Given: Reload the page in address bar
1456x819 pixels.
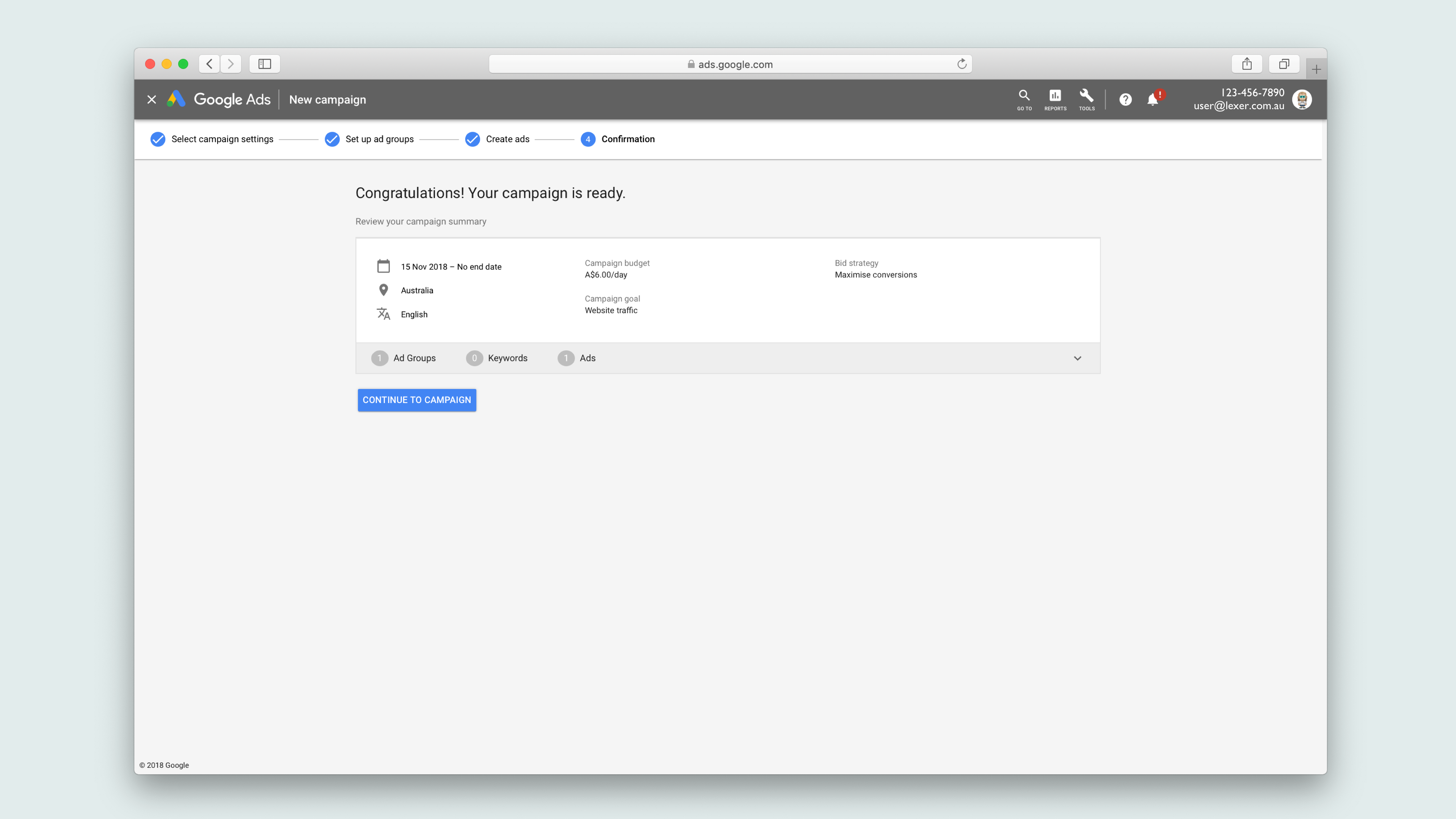Looking at the screenshot, I should 962,64.
